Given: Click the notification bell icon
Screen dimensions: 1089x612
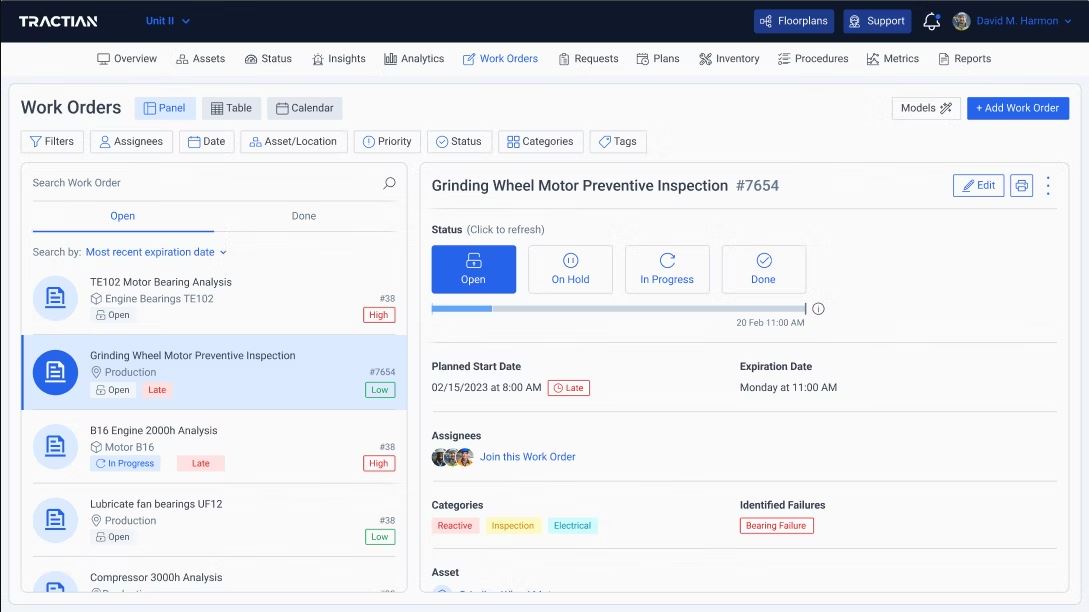Looking at the screenshot, I should tap(931, 21).
